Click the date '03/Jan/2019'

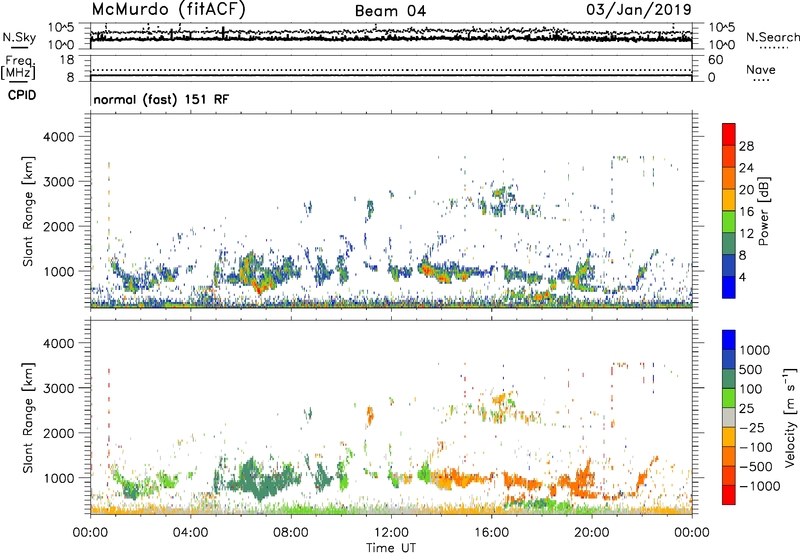tap(639, 9)
